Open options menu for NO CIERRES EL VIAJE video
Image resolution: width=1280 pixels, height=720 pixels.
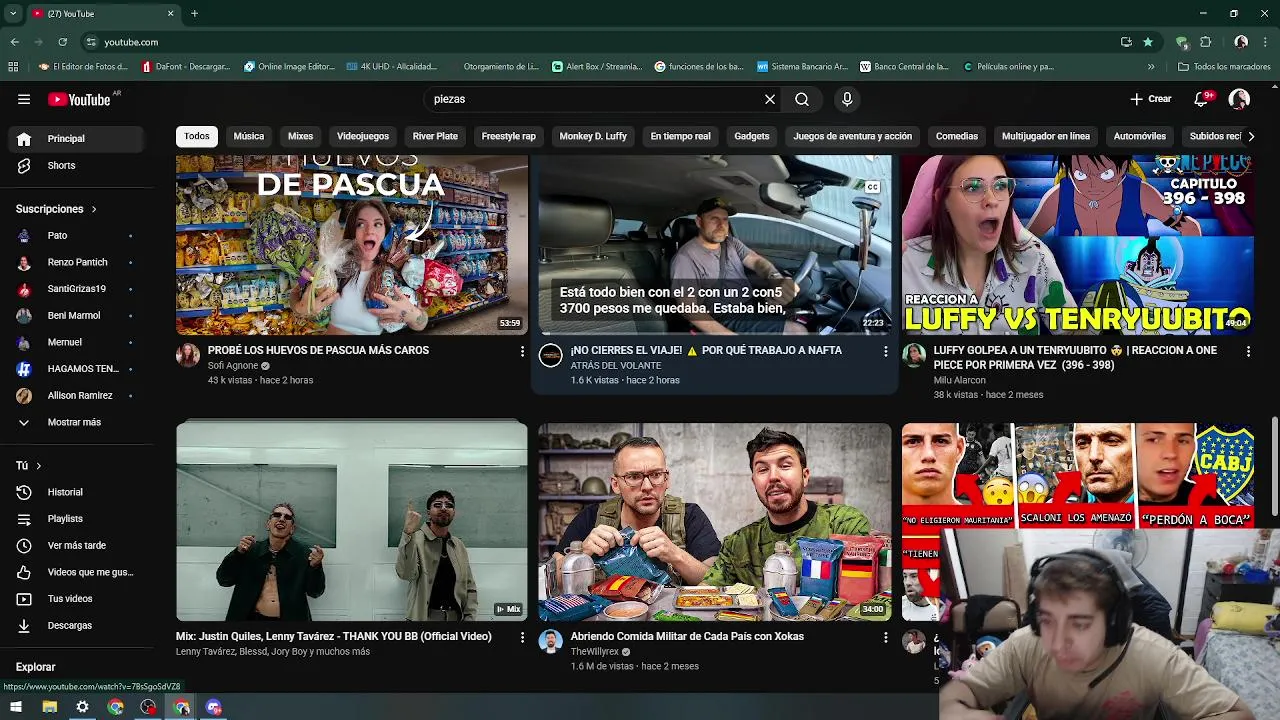[885, 351]
